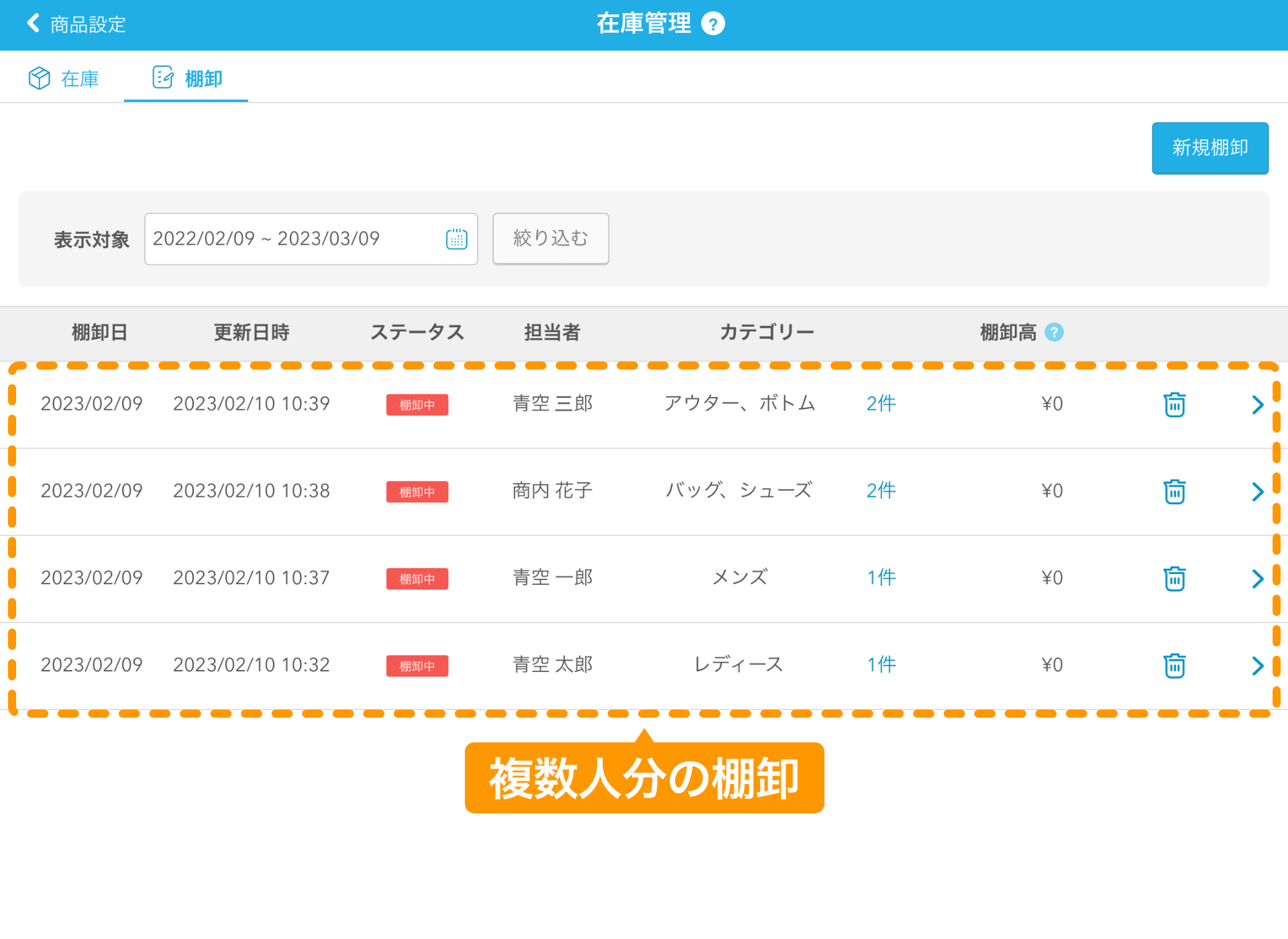Click the 棚卸中 badge in the 10:39 row

(417, 405)
